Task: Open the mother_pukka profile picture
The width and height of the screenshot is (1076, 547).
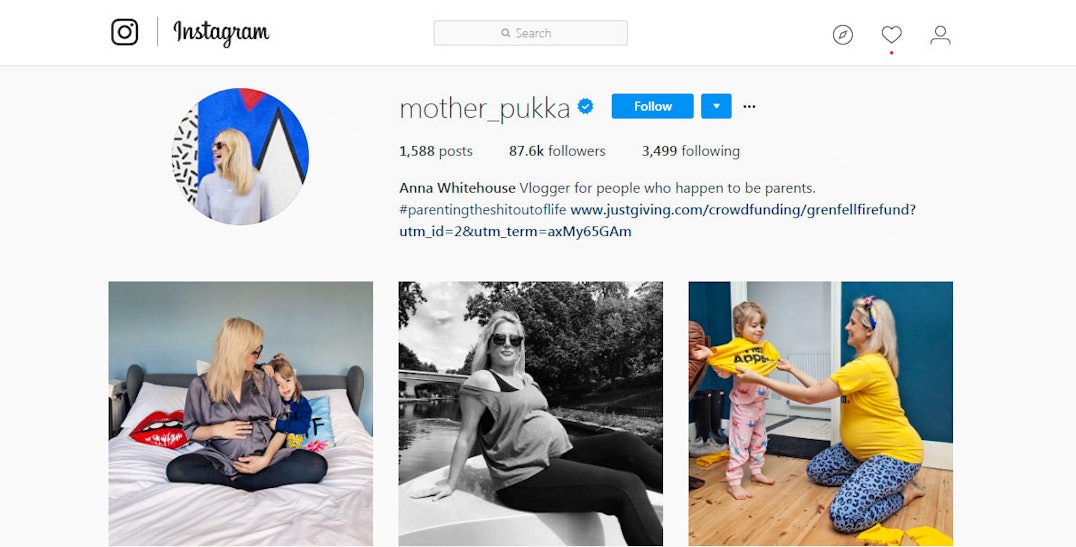Action: coord(240,156)
